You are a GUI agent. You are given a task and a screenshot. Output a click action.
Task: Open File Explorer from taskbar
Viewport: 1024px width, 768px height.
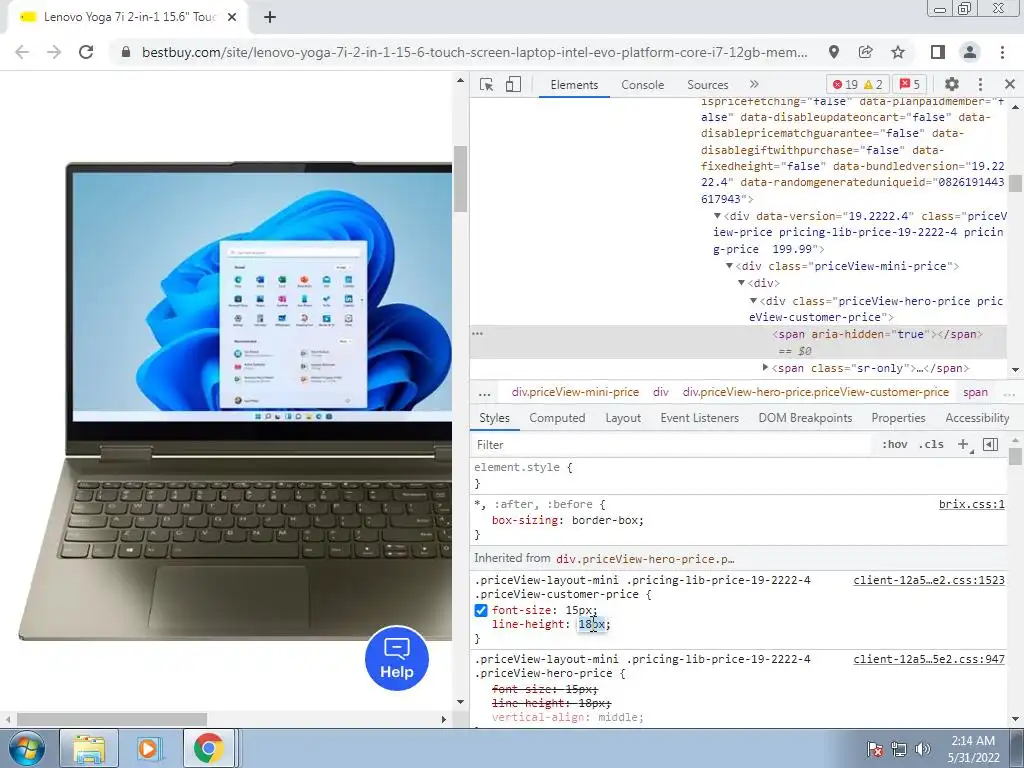(x=89, y=748)
